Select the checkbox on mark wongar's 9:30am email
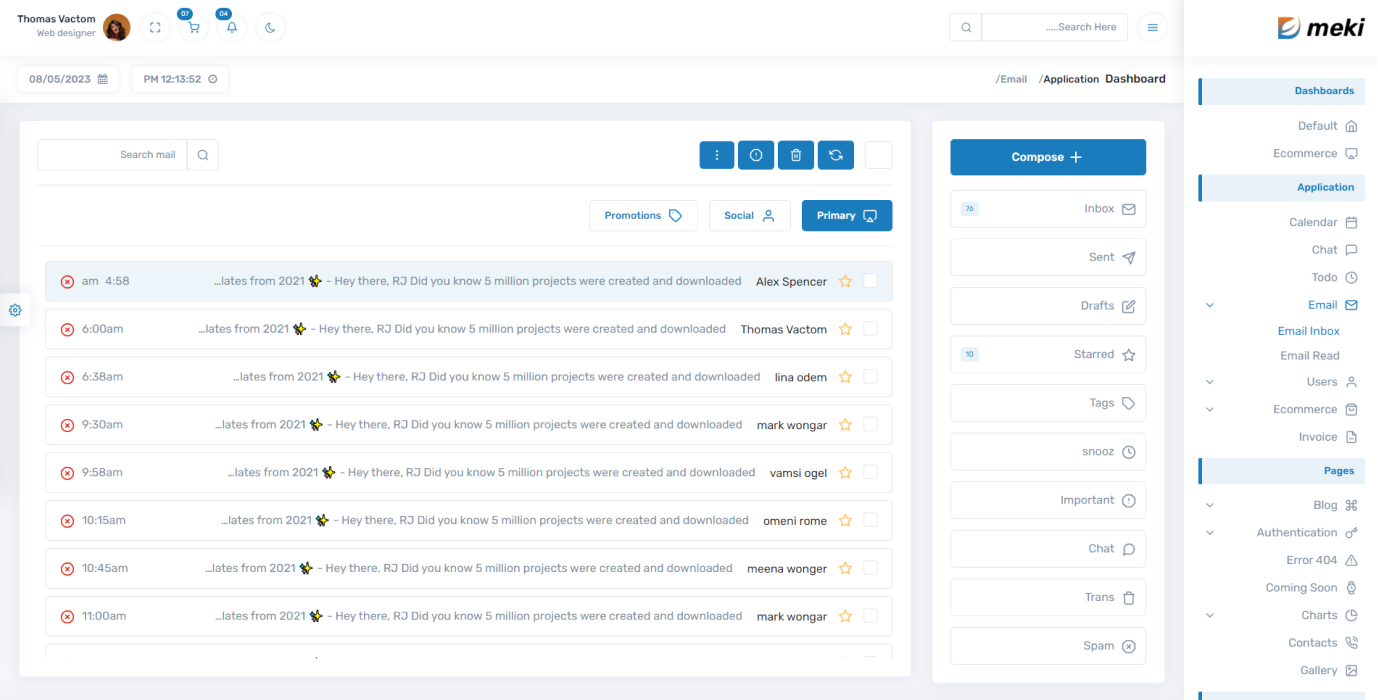1378x700 pixels. [x=871, y=424]
